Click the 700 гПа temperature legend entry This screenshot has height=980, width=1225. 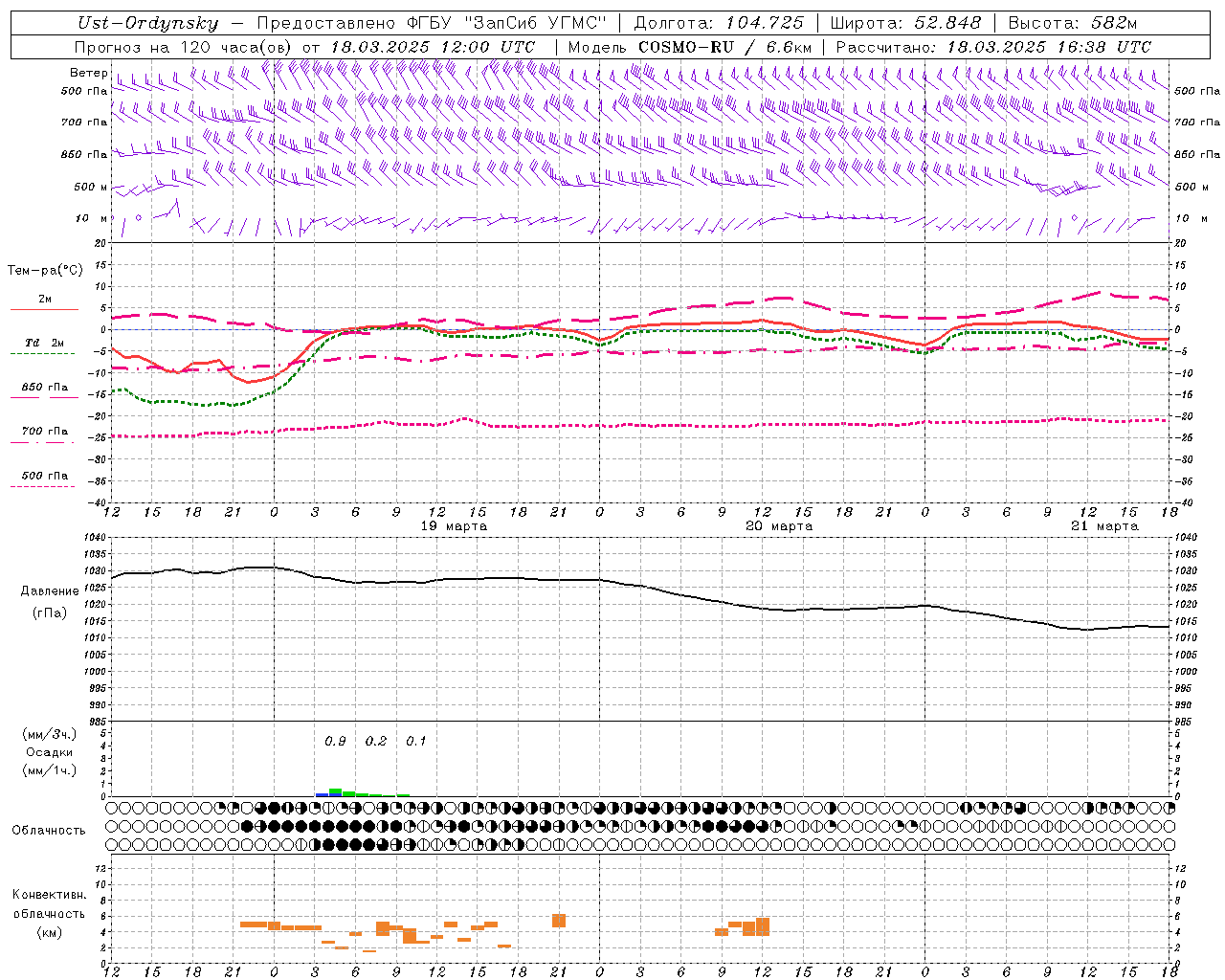coord(44,432)
